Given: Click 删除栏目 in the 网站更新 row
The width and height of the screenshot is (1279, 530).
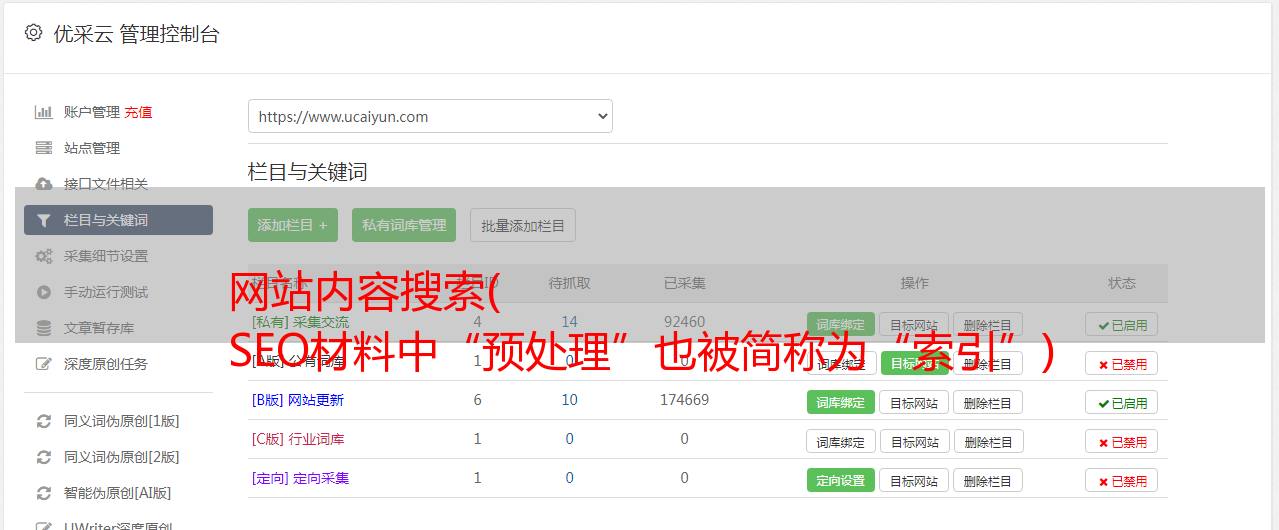Looking at the screenshot, I should point(988,402).
